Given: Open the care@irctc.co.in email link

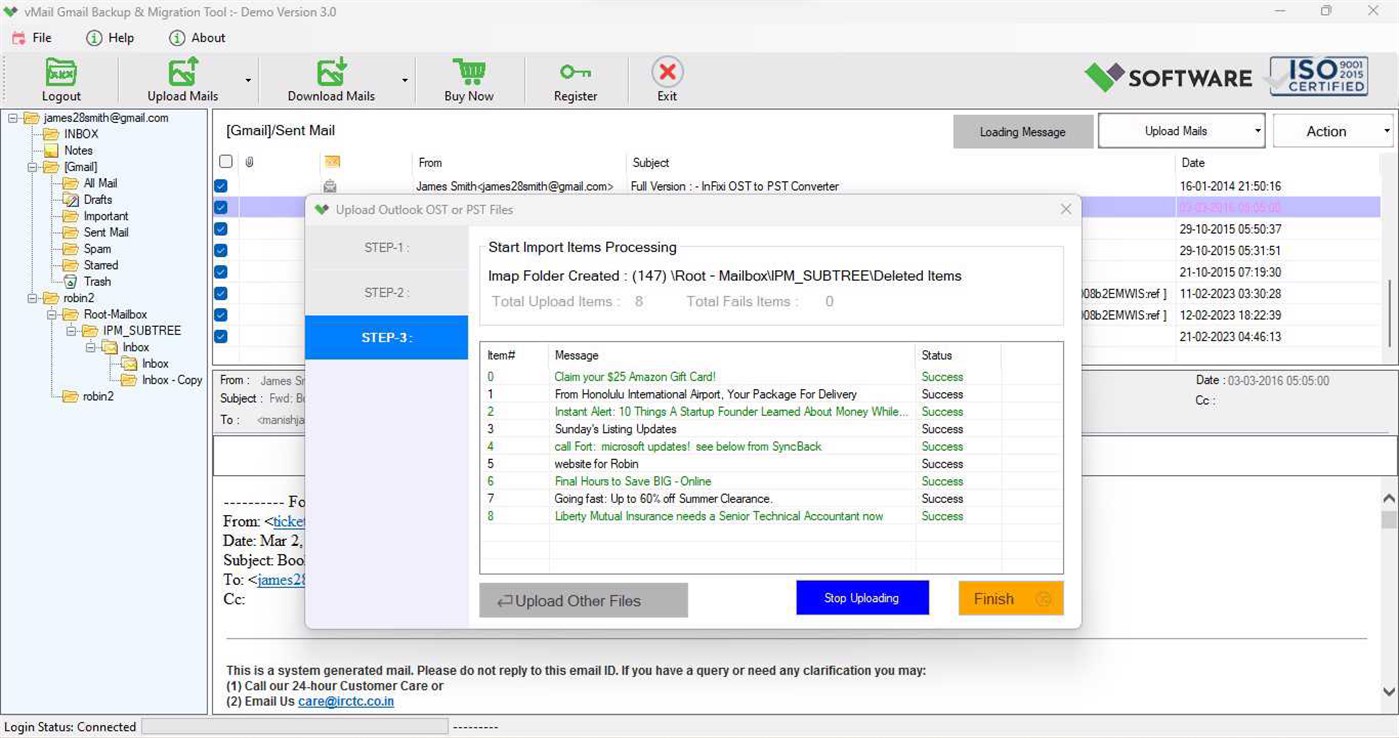Looking at the screenshot, I should [346, 702].
